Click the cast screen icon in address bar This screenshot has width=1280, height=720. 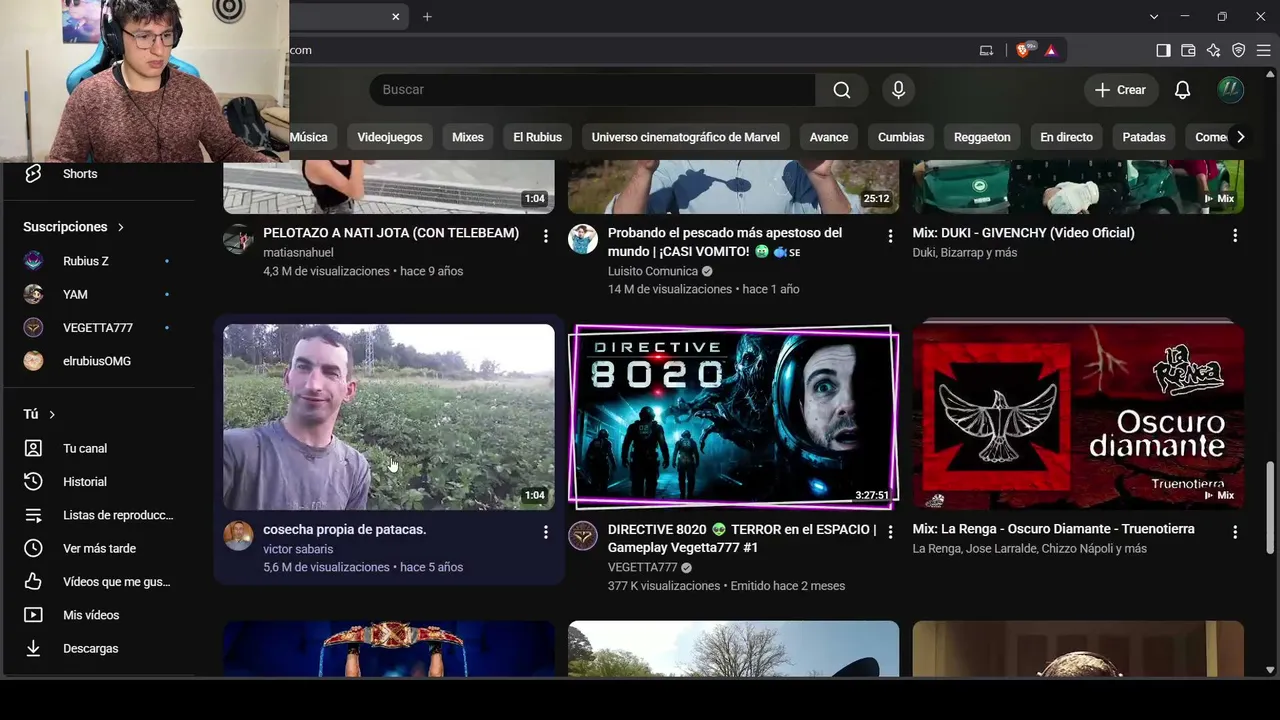tap(986, 50)
